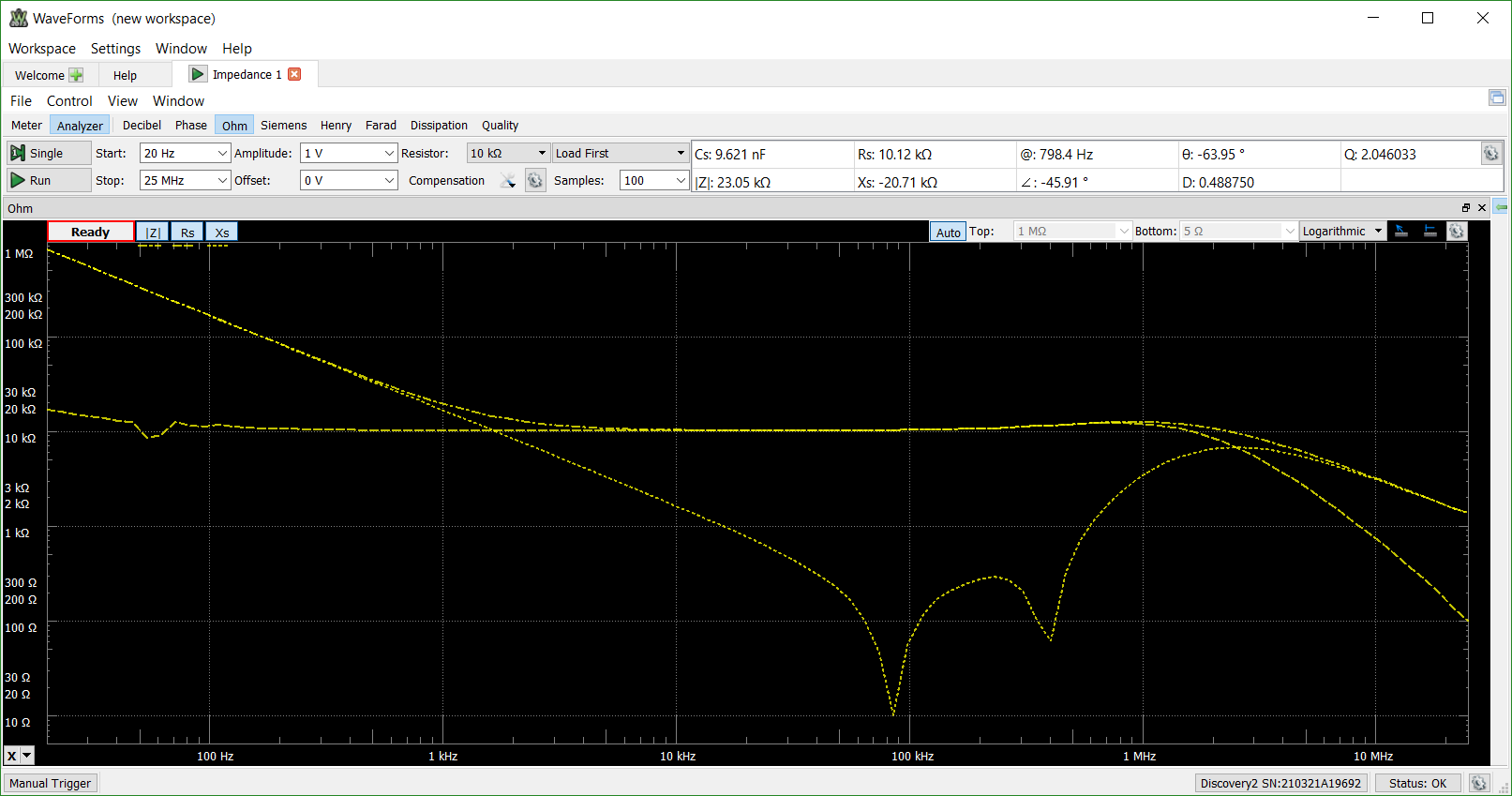Image resolution: width=1512 pixels, height=796 pixels.
Task: Click the undock instrument window icon
Action: click(1497, 98)
